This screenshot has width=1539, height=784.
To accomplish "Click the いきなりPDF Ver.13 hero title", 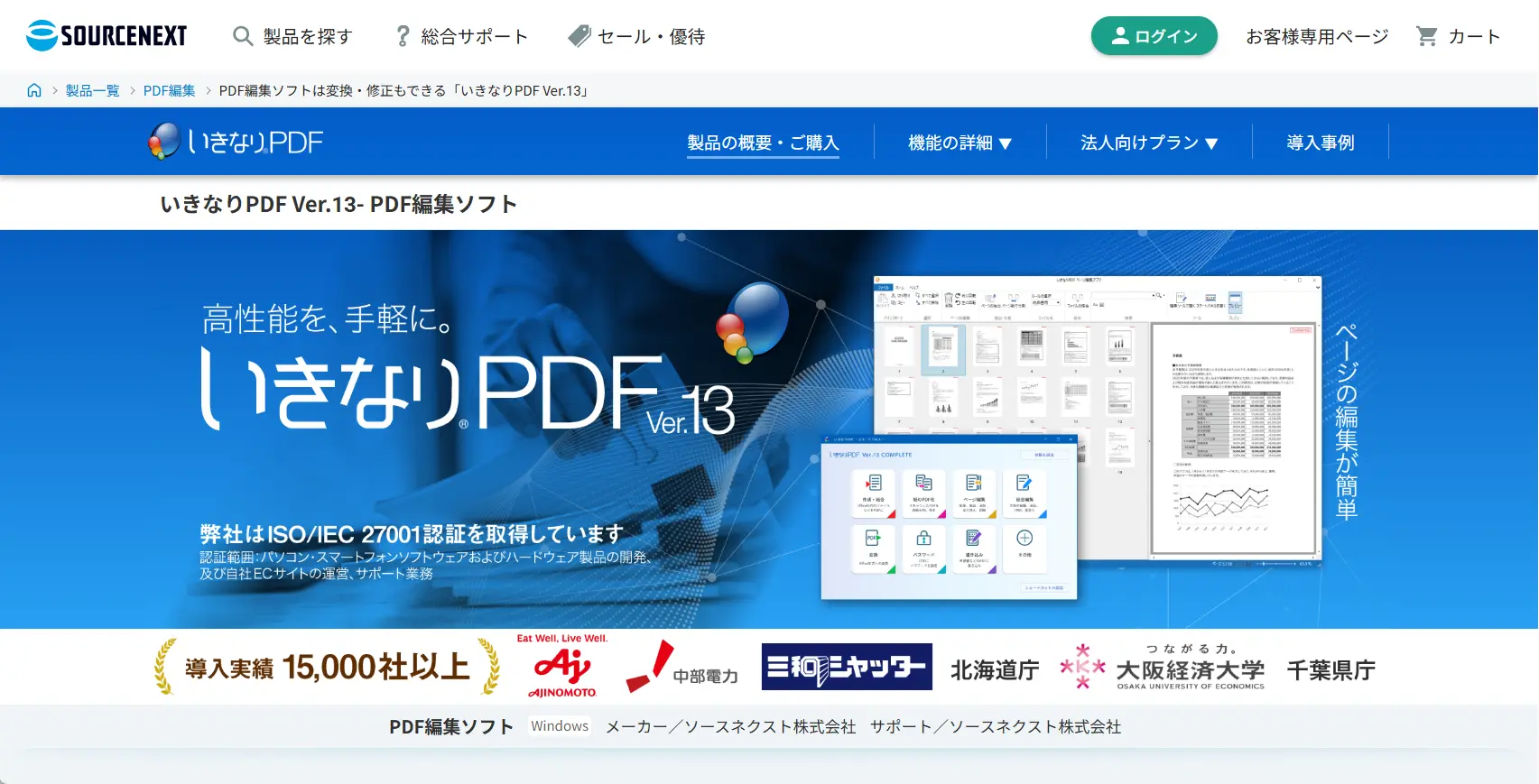I will click(467, 390).
